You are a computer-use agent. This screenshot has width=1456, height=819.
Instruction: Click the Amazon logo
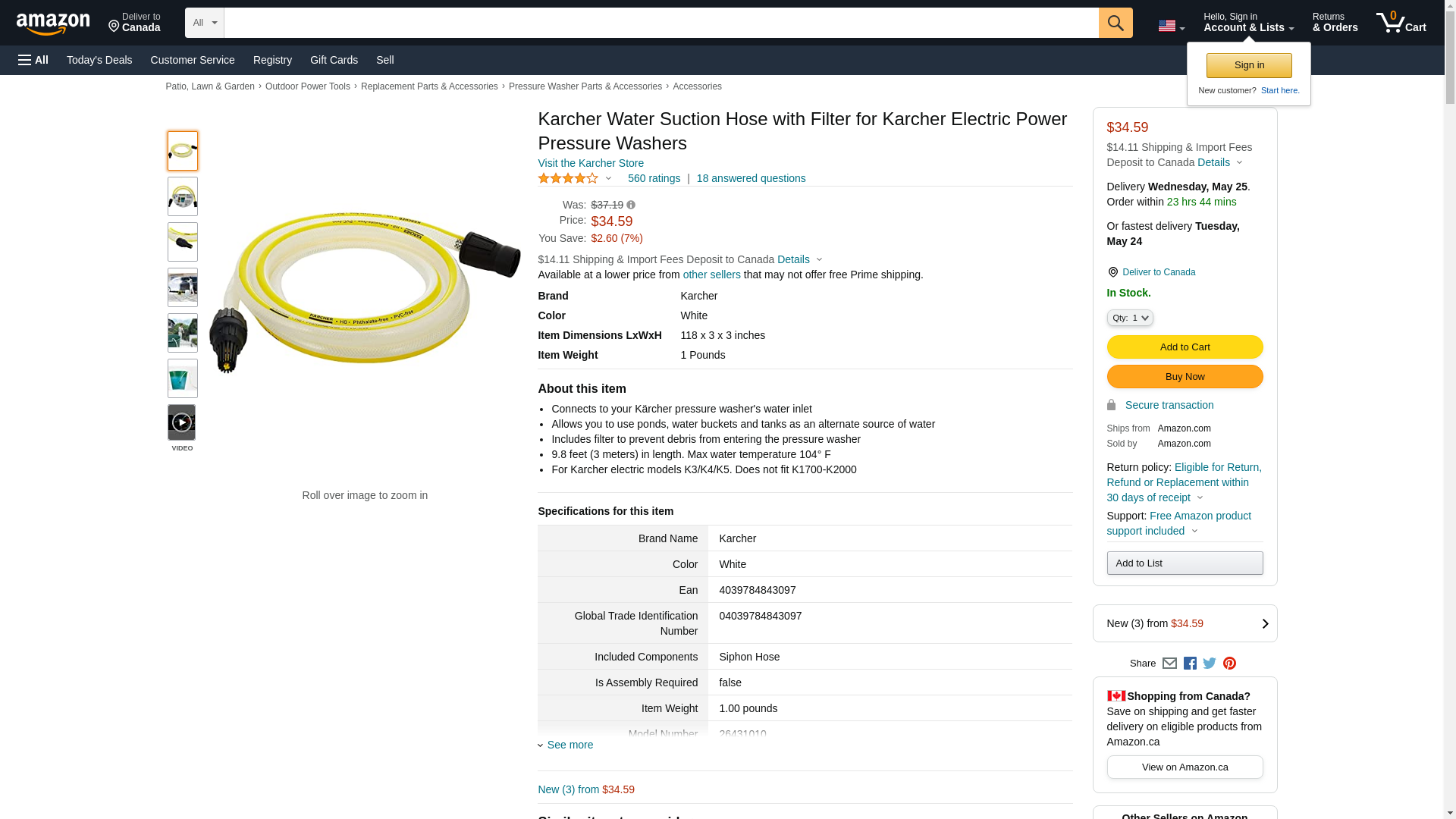[x=53, y=24]
